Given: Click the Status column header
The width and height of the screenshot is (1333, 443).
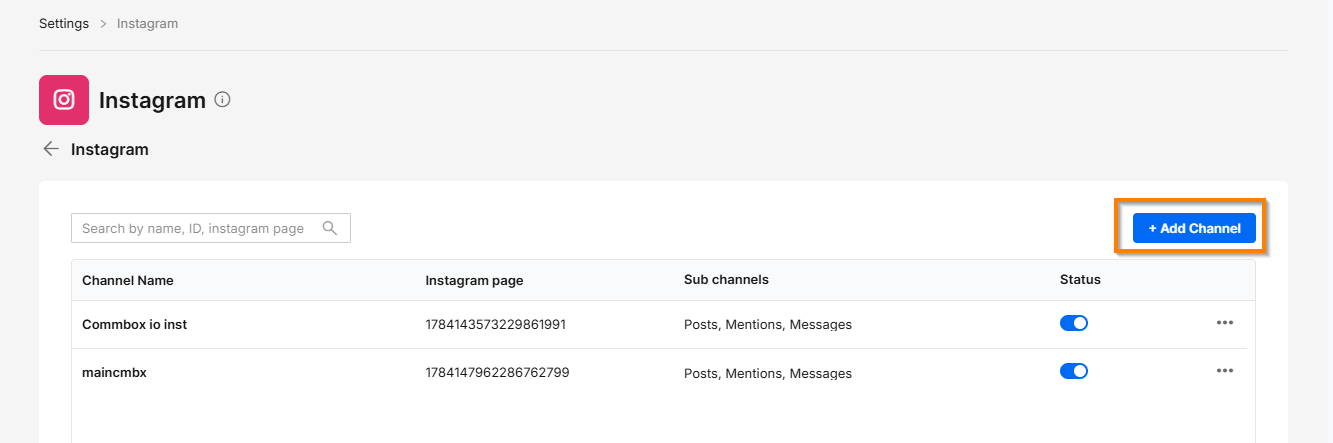Looking at the screenshot, I should (x=1080, y=280).
